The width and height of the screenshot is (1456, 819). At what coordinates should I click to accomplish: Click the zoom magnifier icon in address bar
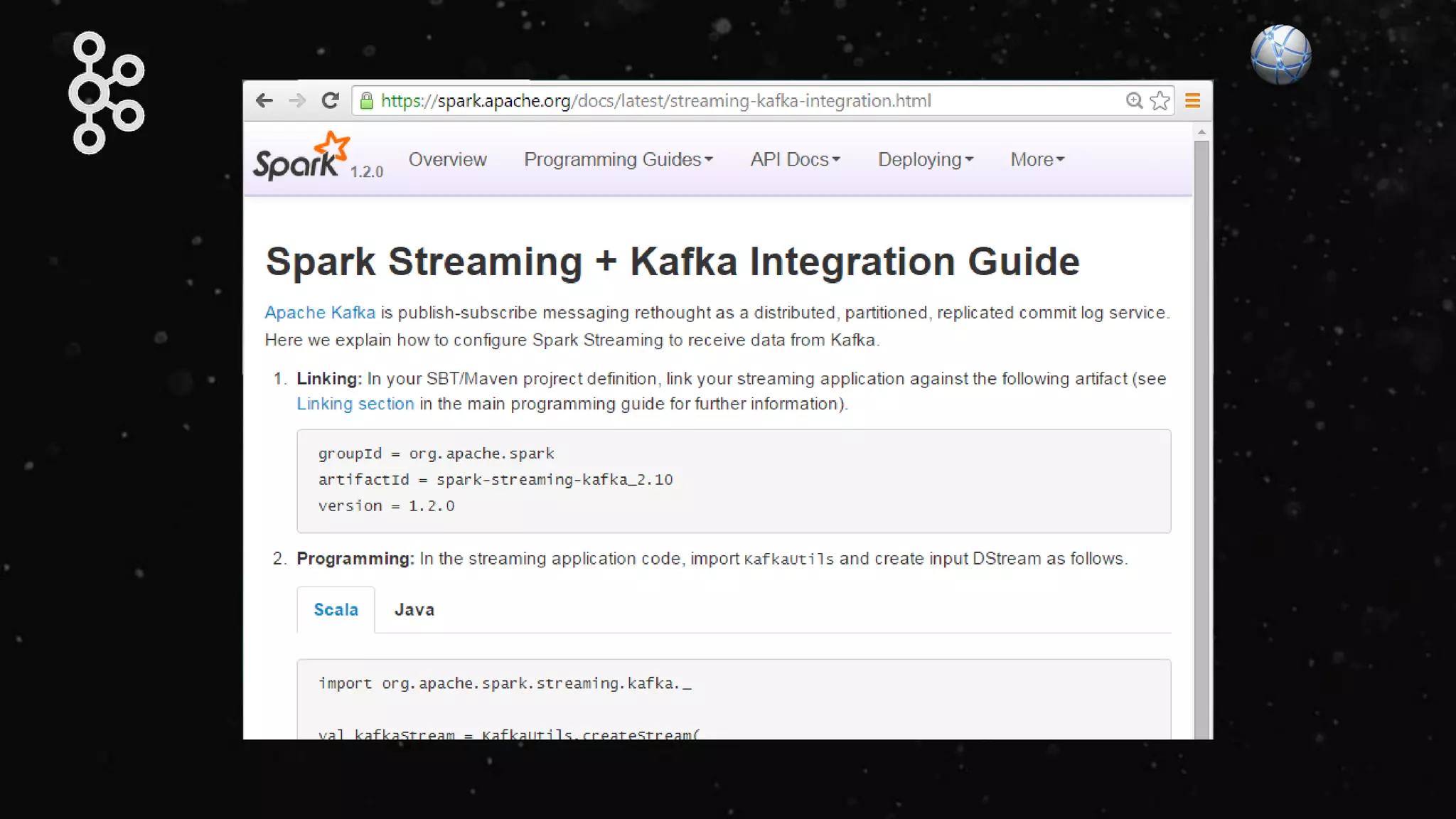pyautogui.click(x=1134, y=101)
